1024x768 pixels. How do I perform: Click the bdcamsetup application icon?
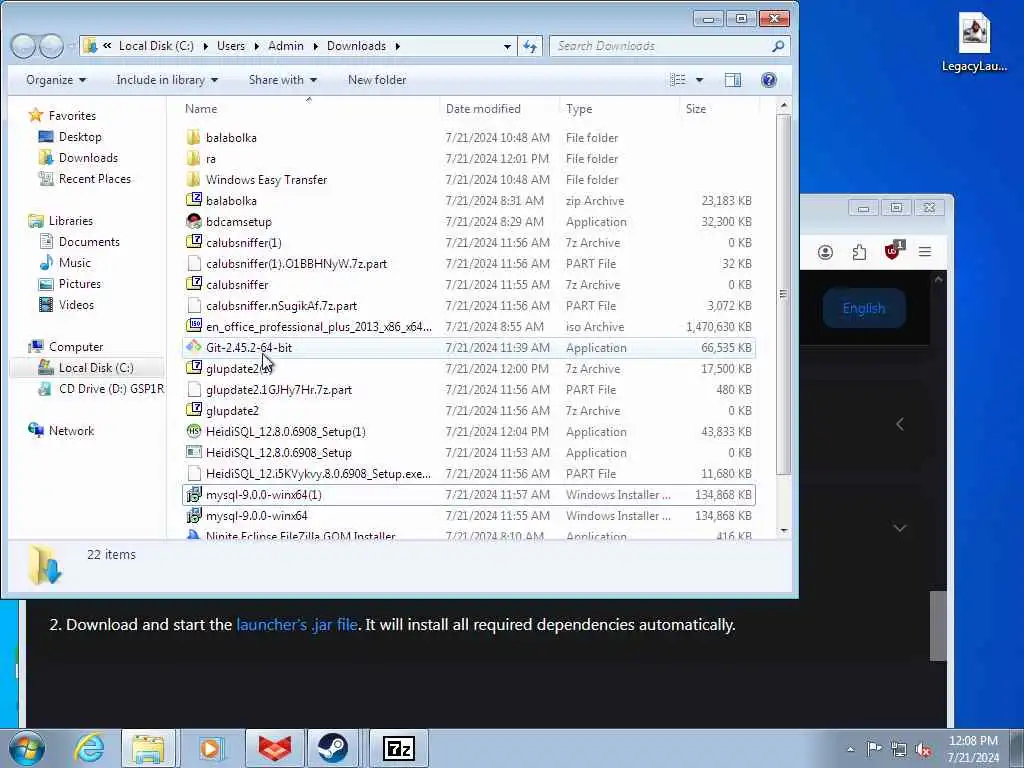pyautogui.click(x=193, y=221)
